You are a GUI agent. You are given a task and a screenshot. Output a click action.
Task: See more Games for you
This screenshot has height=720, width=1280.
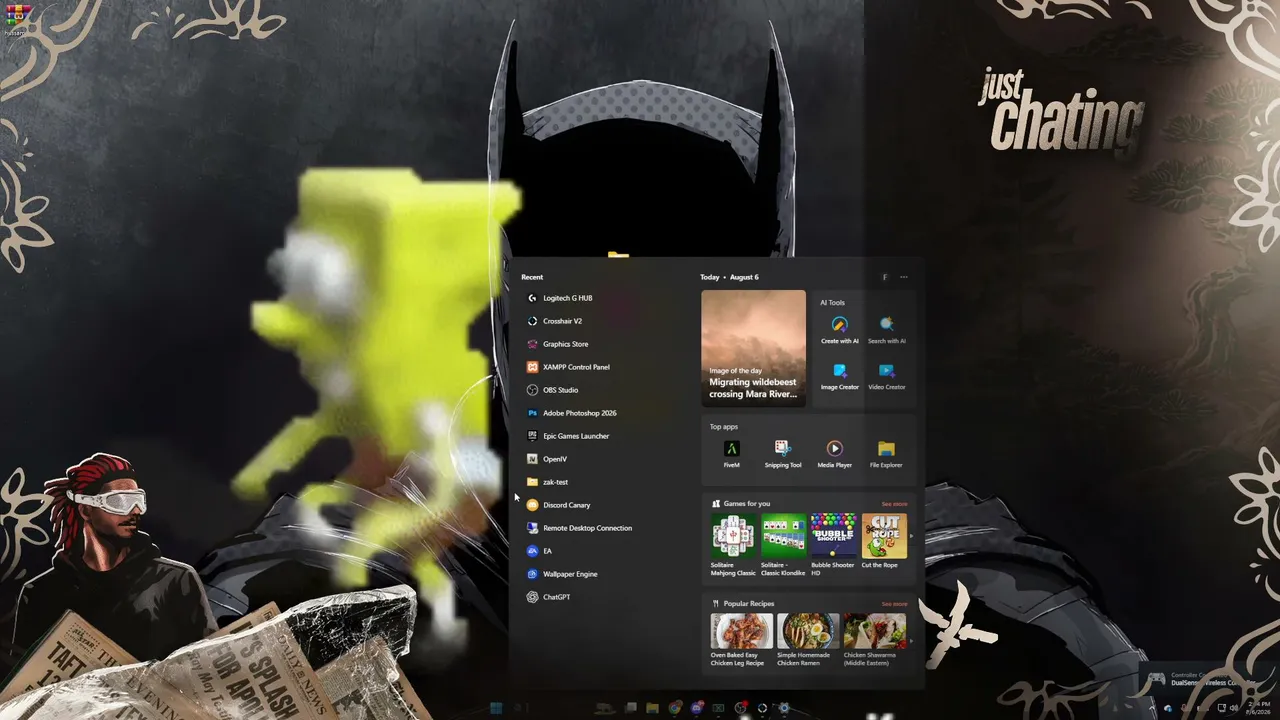pos(894,504)
